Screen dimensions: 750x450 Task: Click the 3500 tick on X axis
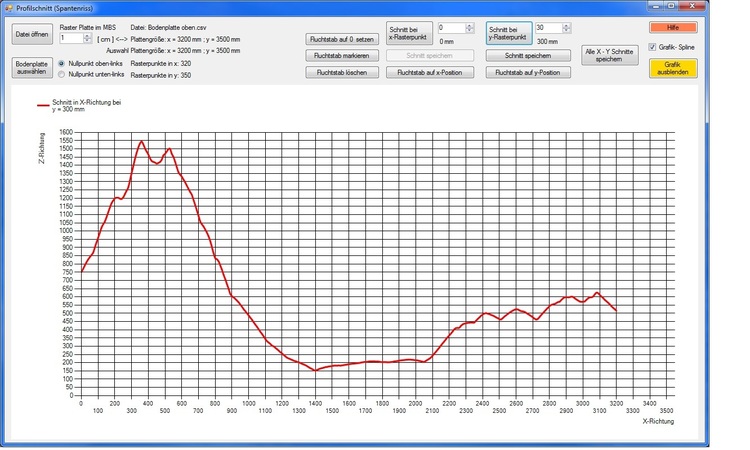666,410
